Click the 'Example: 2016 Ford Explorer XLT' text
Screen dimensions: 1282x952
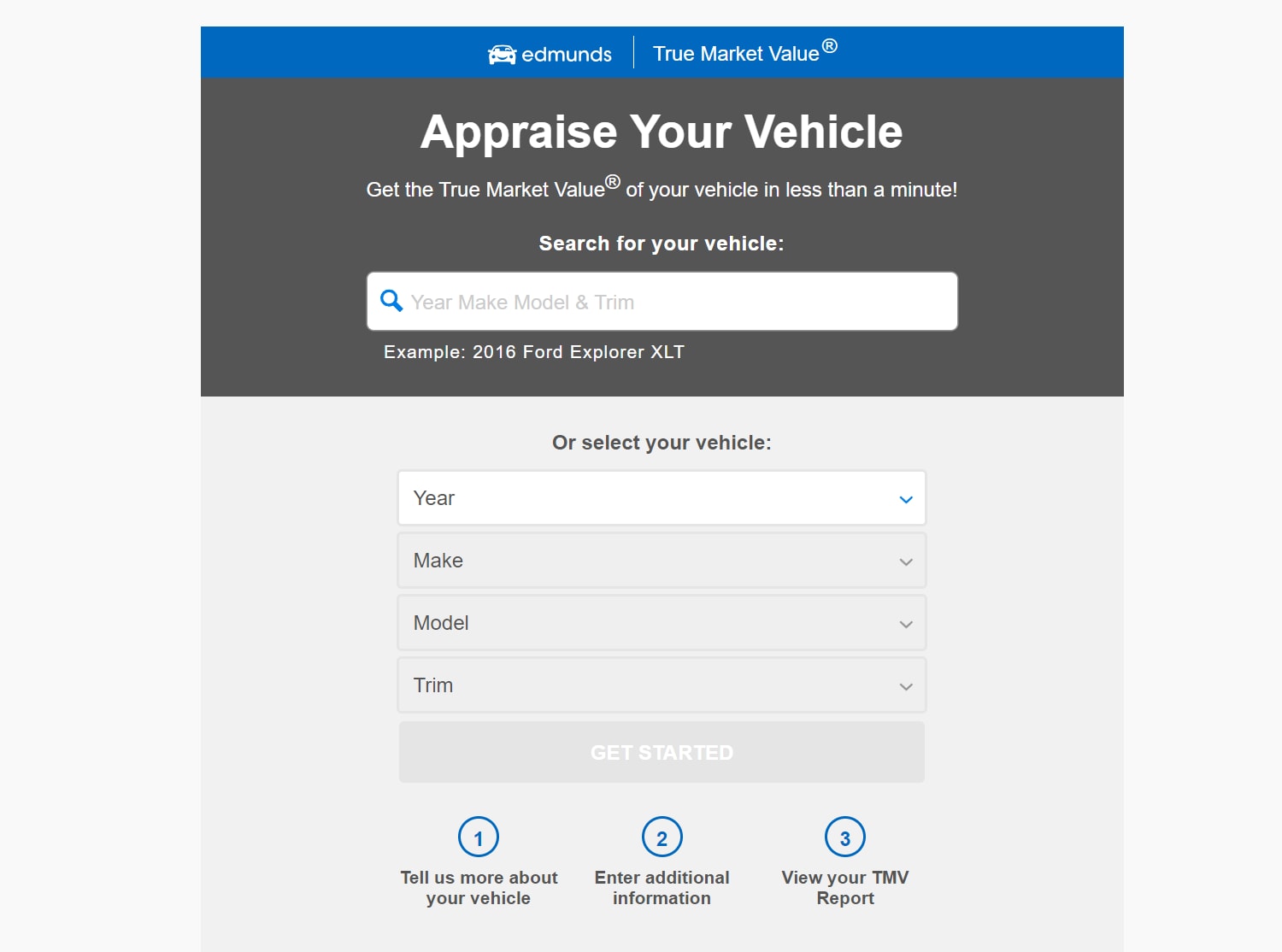(534, 352)
